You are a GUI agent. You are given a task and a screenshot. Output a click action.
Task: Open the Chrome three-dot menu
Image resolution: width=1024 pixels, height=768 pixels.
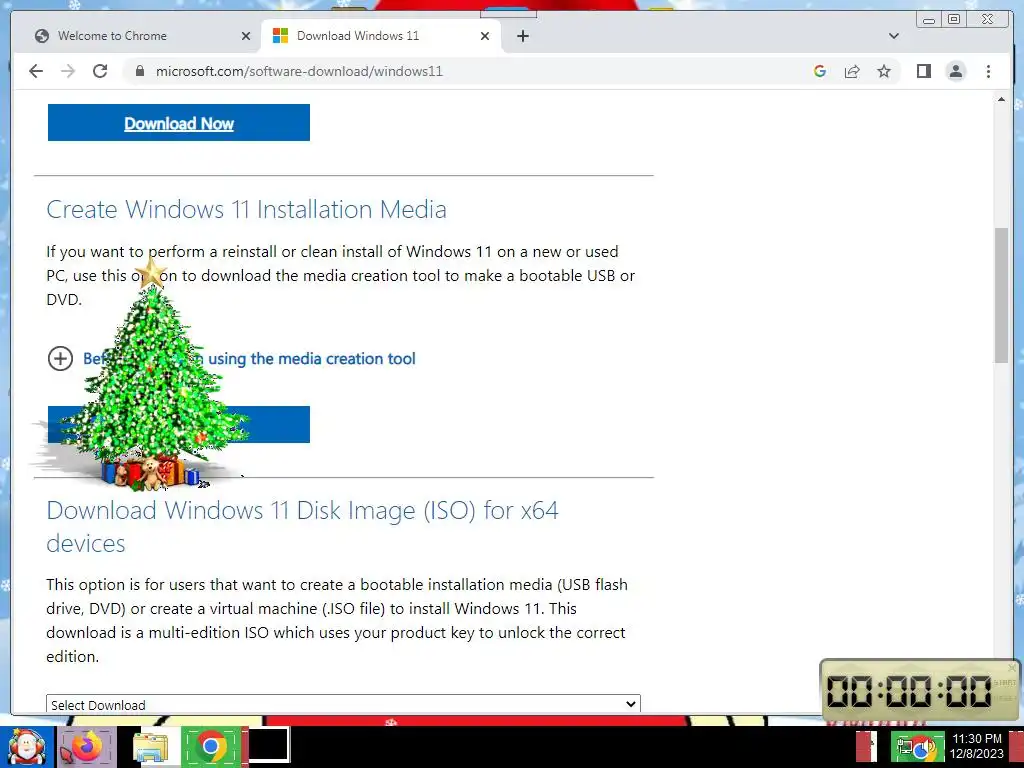(988, 71)
